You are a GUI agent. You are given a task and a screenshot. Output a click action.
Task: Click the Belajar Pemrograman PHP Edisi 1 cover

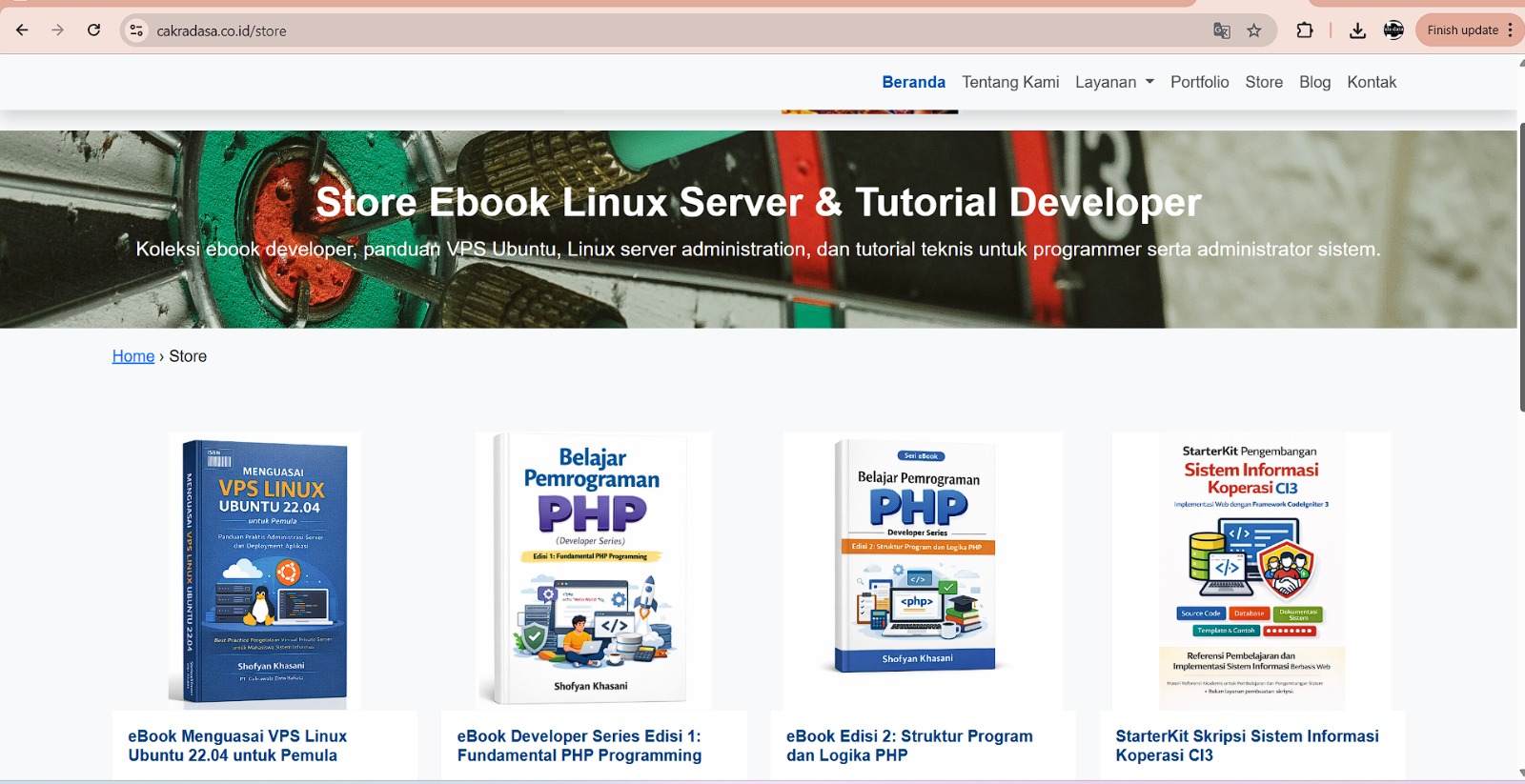coord(592,570)
